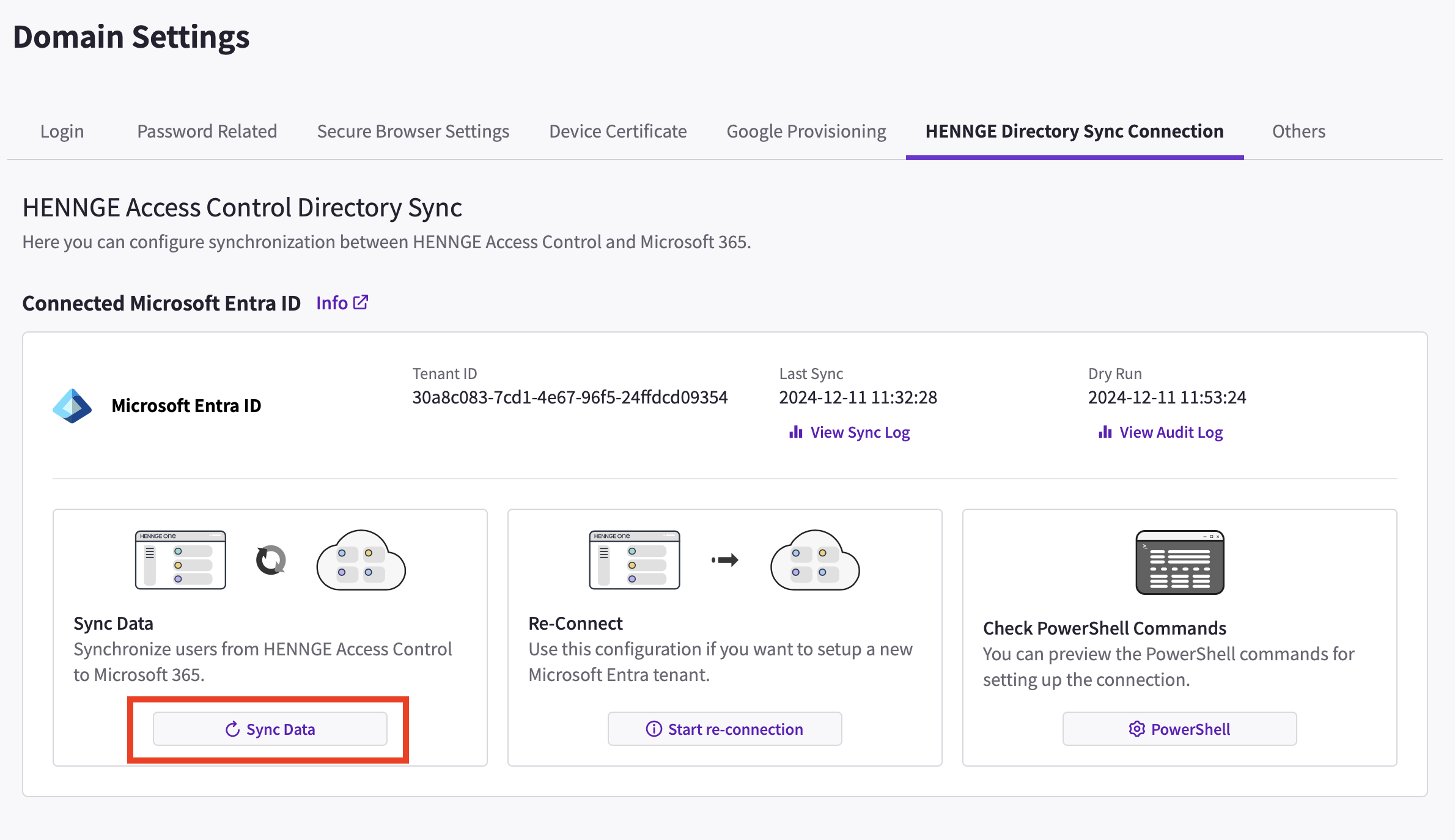Click the bar chart icon by Sync Log
This screenshot has width=1455, height=840.
pyautogui.click(x=795, y=432)
